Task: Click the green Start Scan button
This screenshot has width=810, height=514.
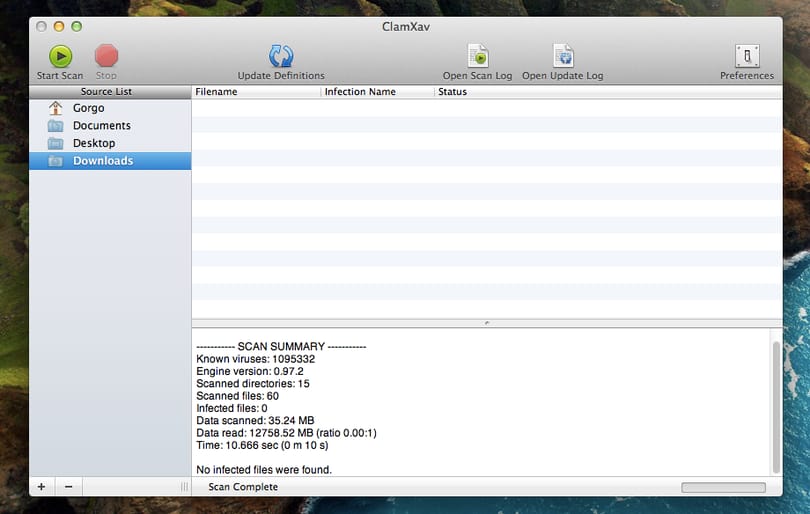Action: [60, 56]
